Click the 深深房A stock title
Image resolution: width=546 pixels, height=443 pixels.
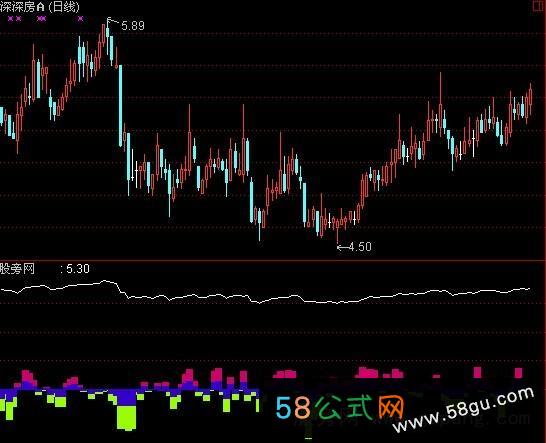(x=23, y=7)
